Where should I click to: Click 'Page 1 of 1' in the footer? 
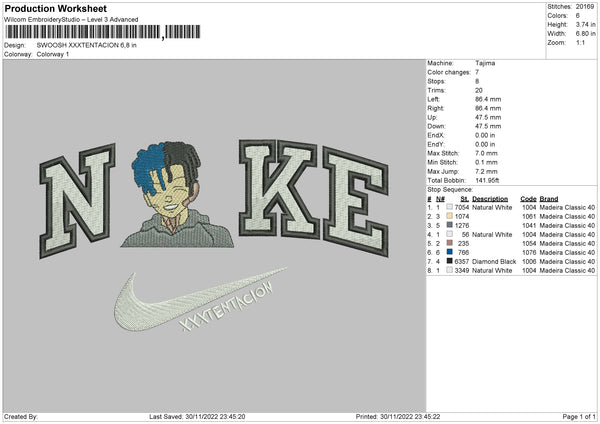[579, 417]
